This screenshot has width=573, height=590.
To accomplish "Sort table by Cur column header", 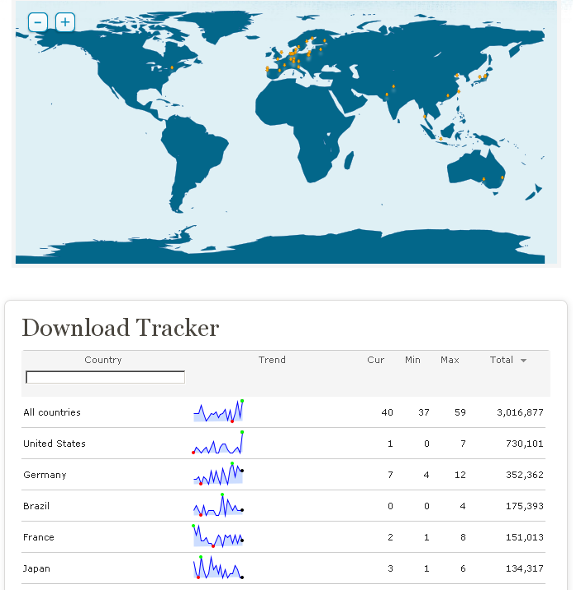I will (x=375, y=360).
